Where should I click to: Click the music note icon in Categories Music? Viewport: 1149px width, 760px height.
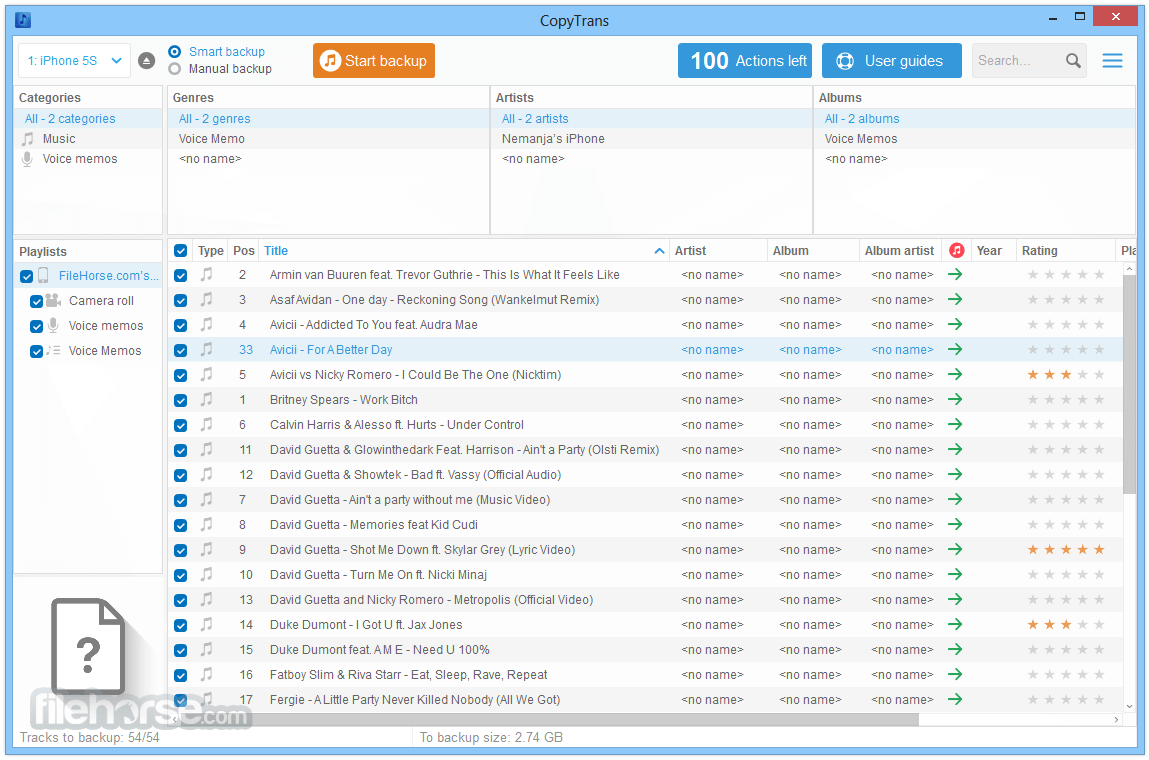28,139
